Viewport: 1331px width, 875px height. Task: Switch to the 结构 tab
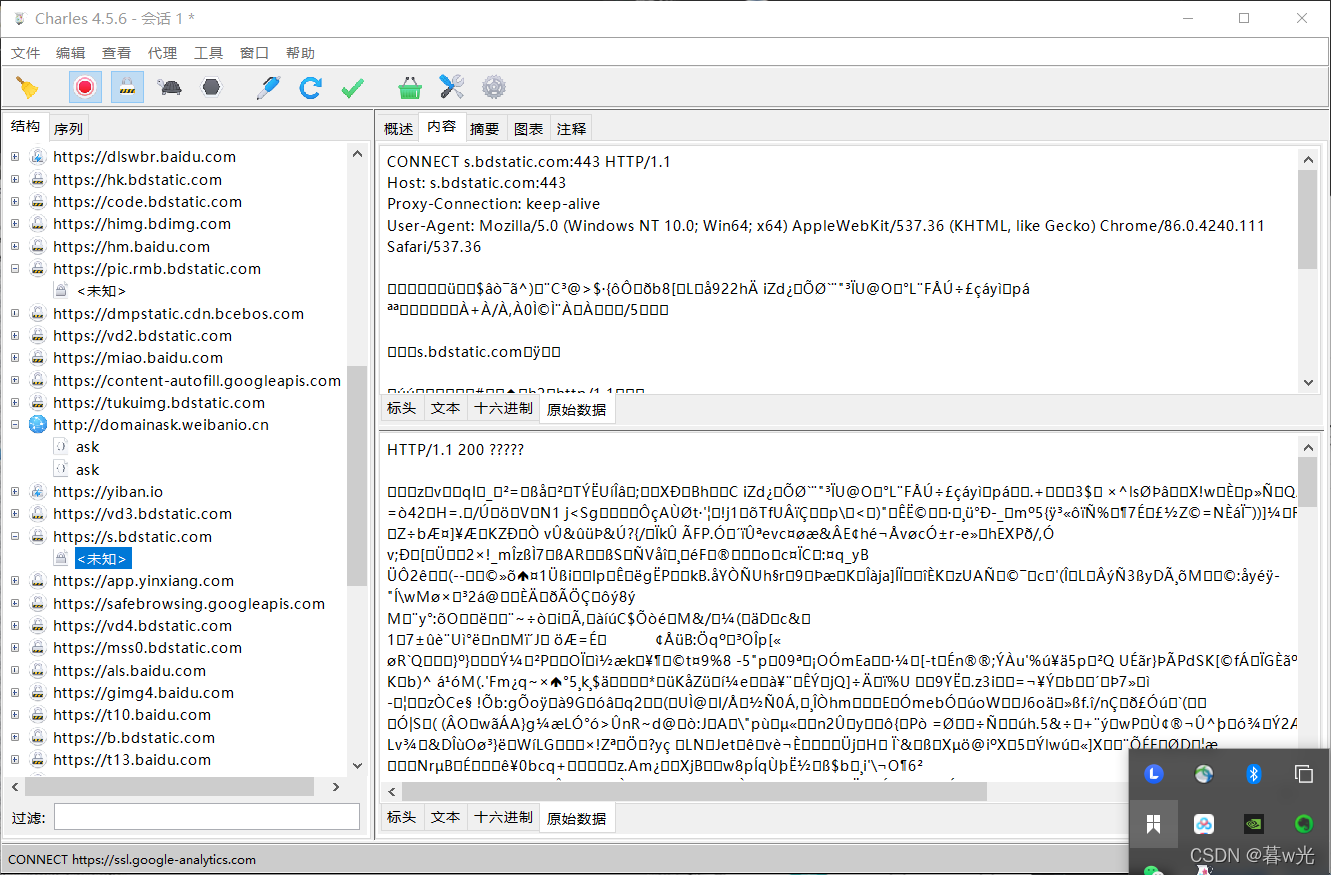[x=25, y=126]
